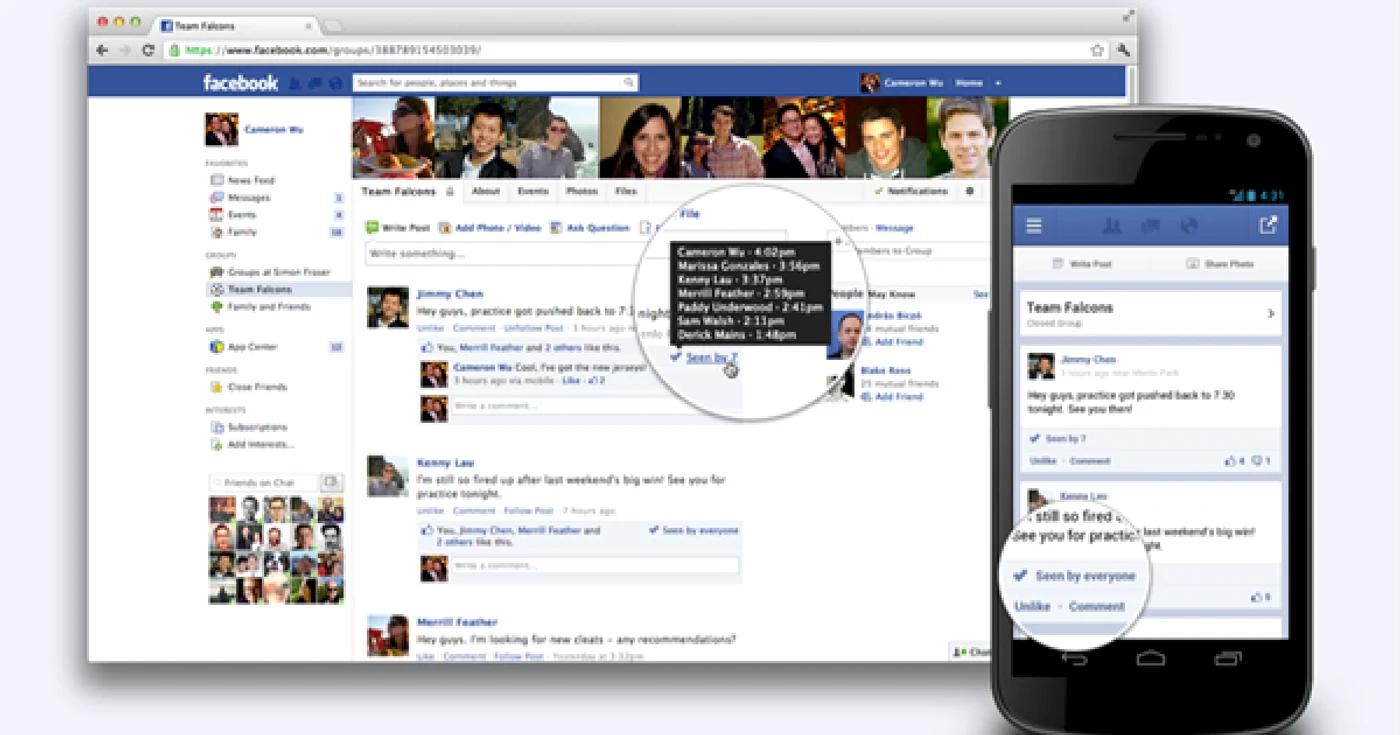Tap the Android back button on the phone
Screen dimensions: 1400x735
point(1075,658)
